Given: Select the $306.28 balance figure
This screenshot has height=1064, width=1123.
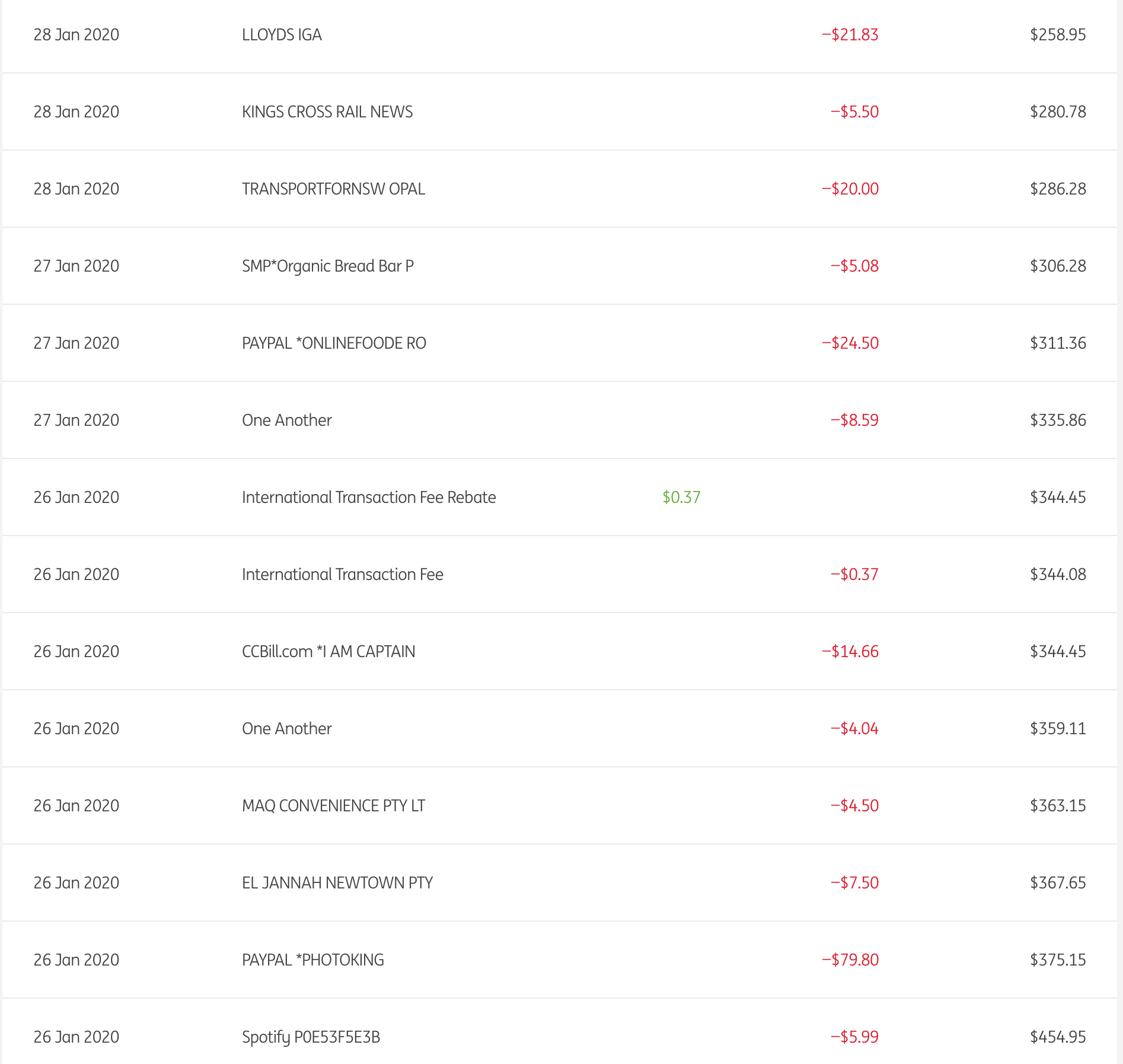Looking at the screenshot, I should coord(1058,266).
